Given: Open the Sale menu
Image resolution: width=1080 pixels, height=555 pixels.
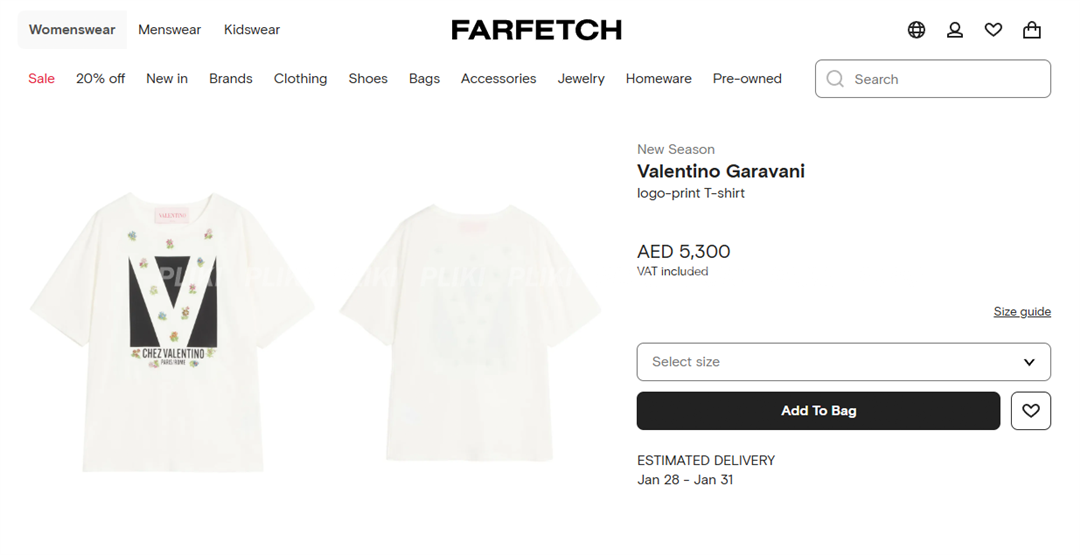Looking at the screenshot, I should (41, 78).
